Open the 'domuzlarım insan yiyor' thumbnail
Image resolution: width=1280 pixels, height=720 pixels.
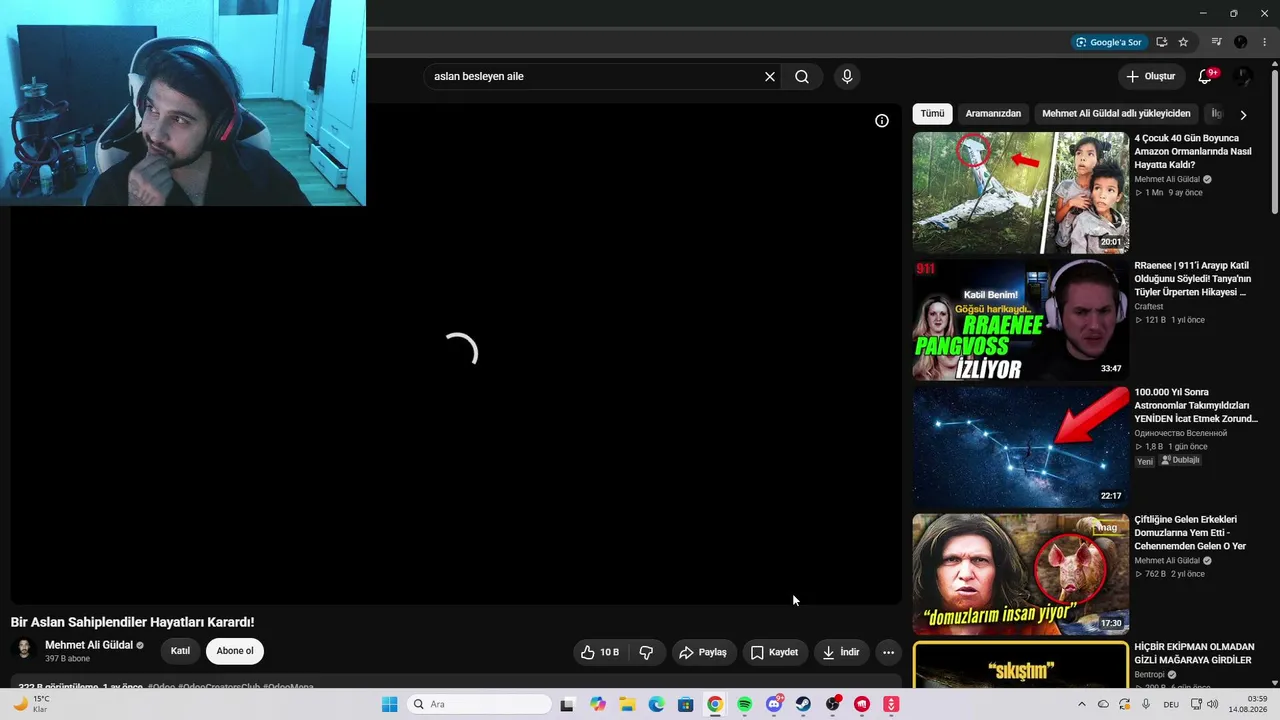point(1020,574)
